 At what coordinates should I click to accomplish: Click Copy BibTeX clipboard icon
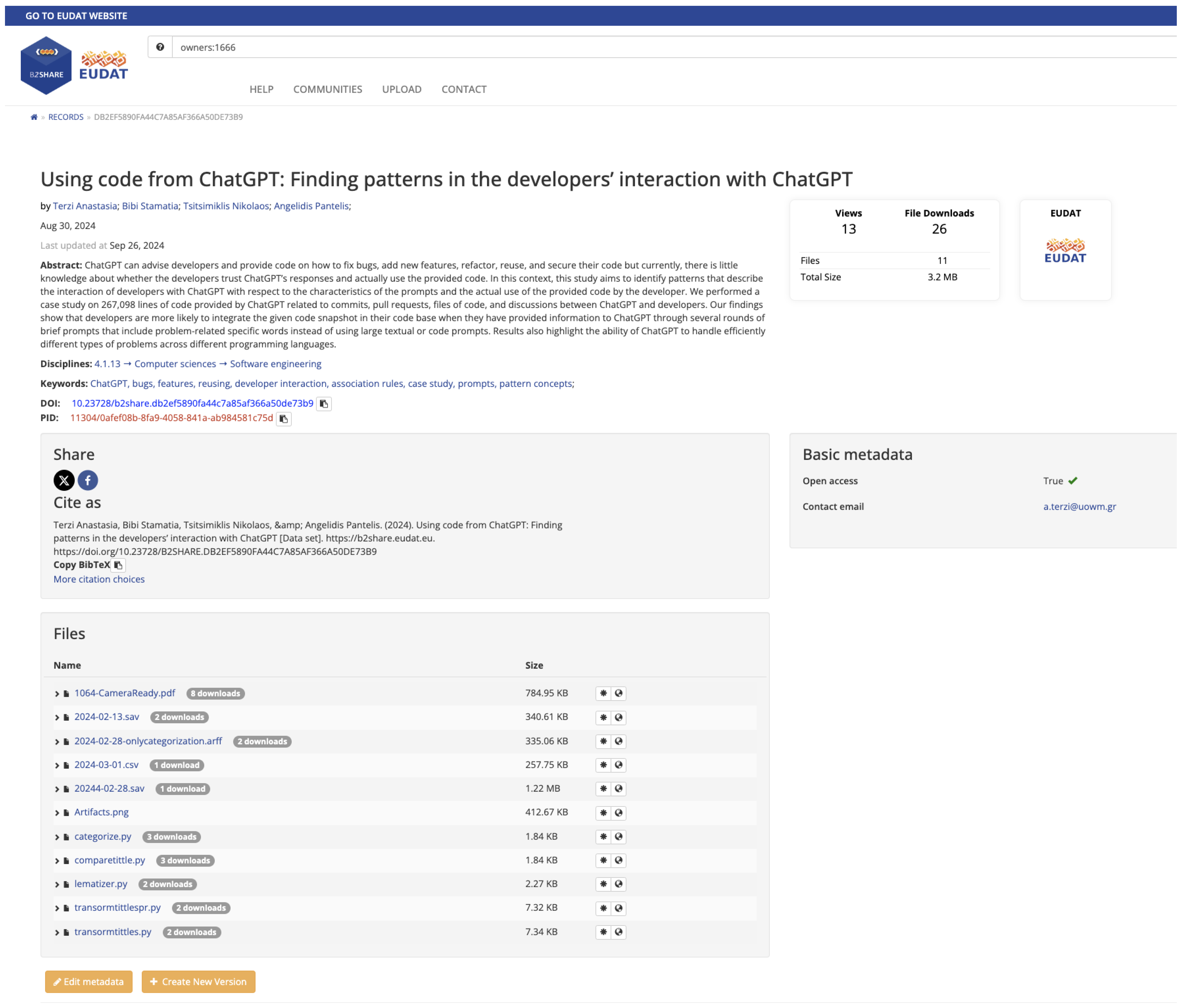tap(118, 565)
